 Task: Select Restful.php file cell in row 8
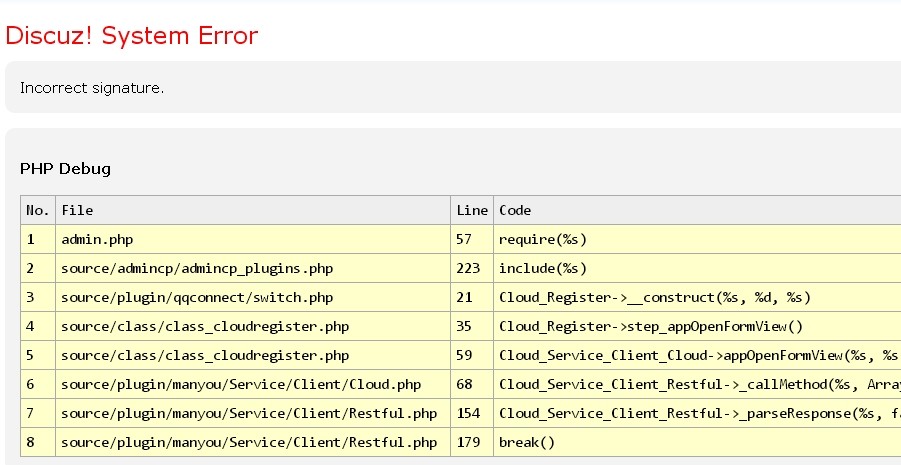pos(253,443)
